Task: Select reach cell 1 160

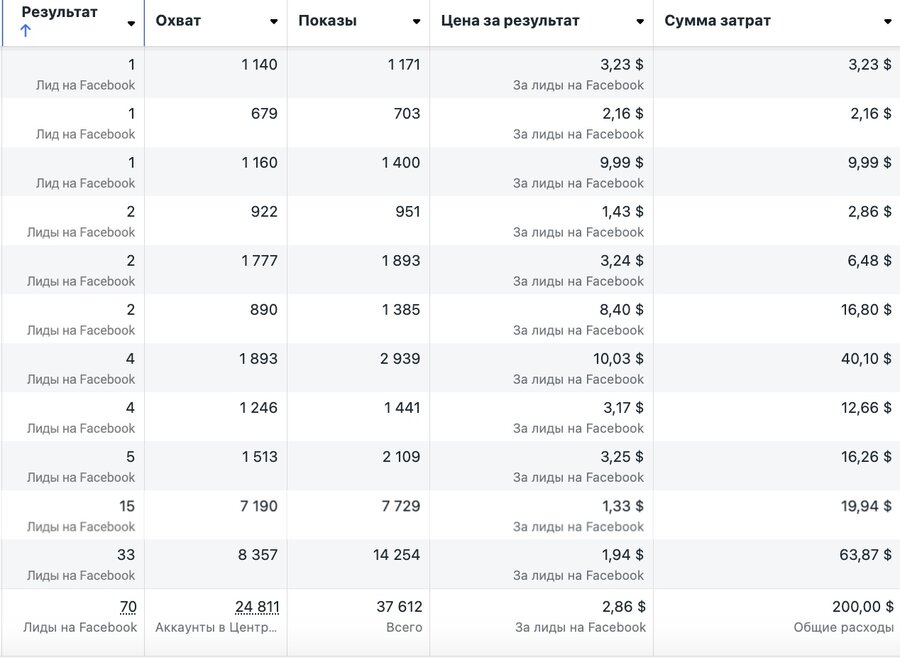Action: 259,162
